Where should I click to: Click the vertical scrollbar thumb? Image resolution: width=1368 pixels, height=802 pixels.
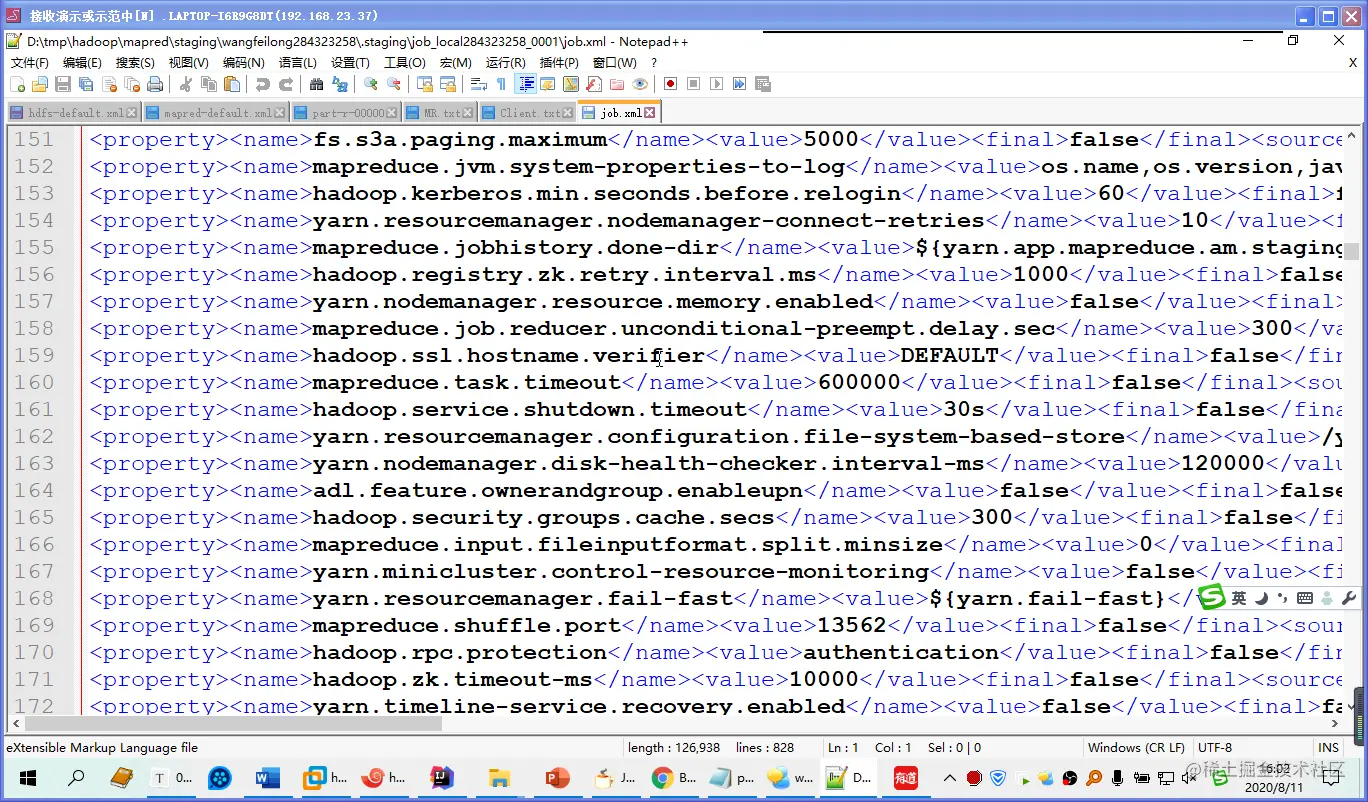pyautogui.click(x=1351, y=251)
